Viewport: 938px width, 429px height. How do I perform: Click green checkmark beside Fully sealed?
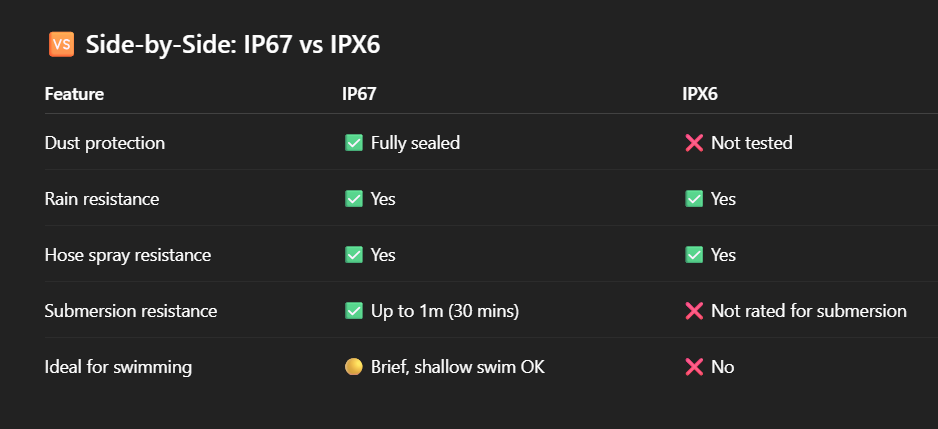(x=354, y=143)
